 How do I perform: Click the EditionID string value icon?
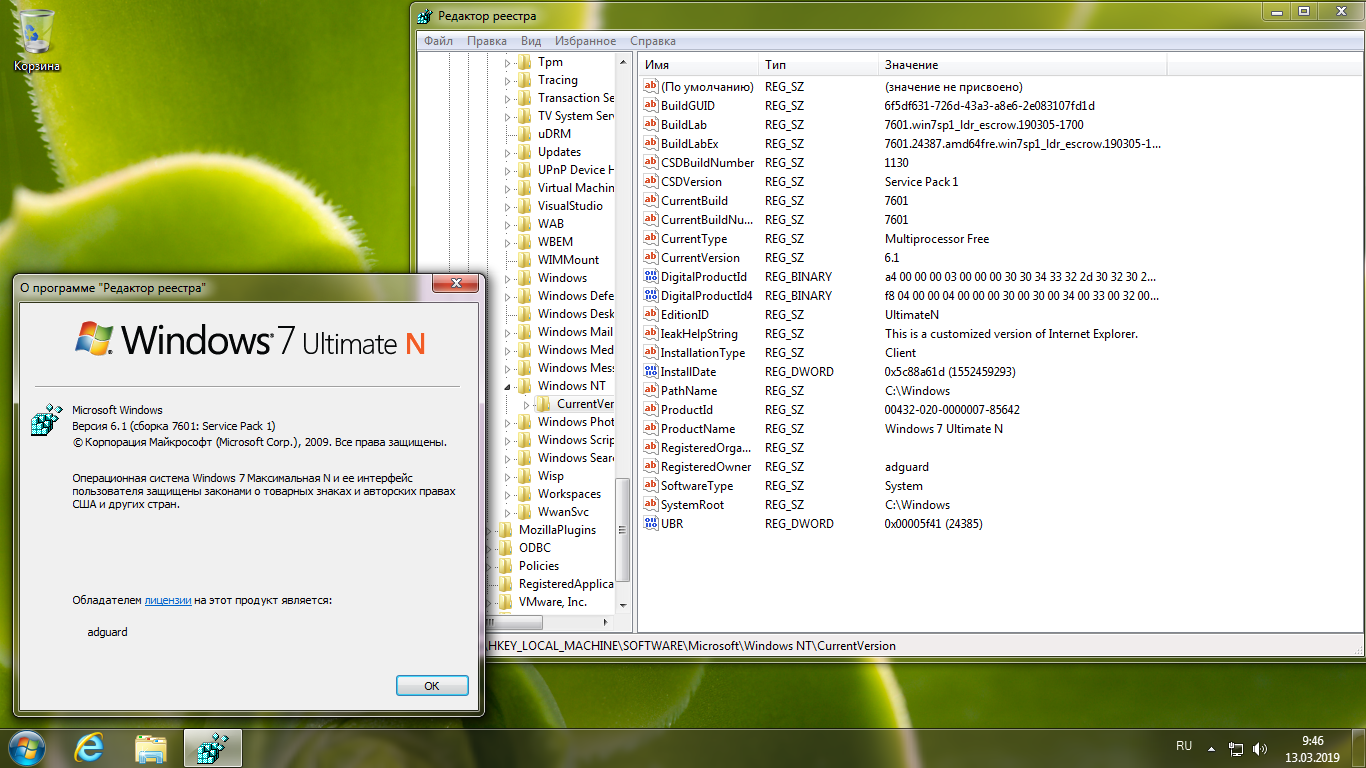(651, 315)
